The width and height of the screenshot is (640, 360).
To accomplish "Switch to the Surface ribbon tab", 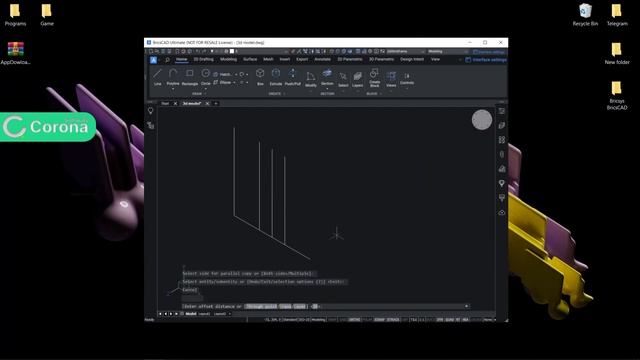I will point(250,60).
